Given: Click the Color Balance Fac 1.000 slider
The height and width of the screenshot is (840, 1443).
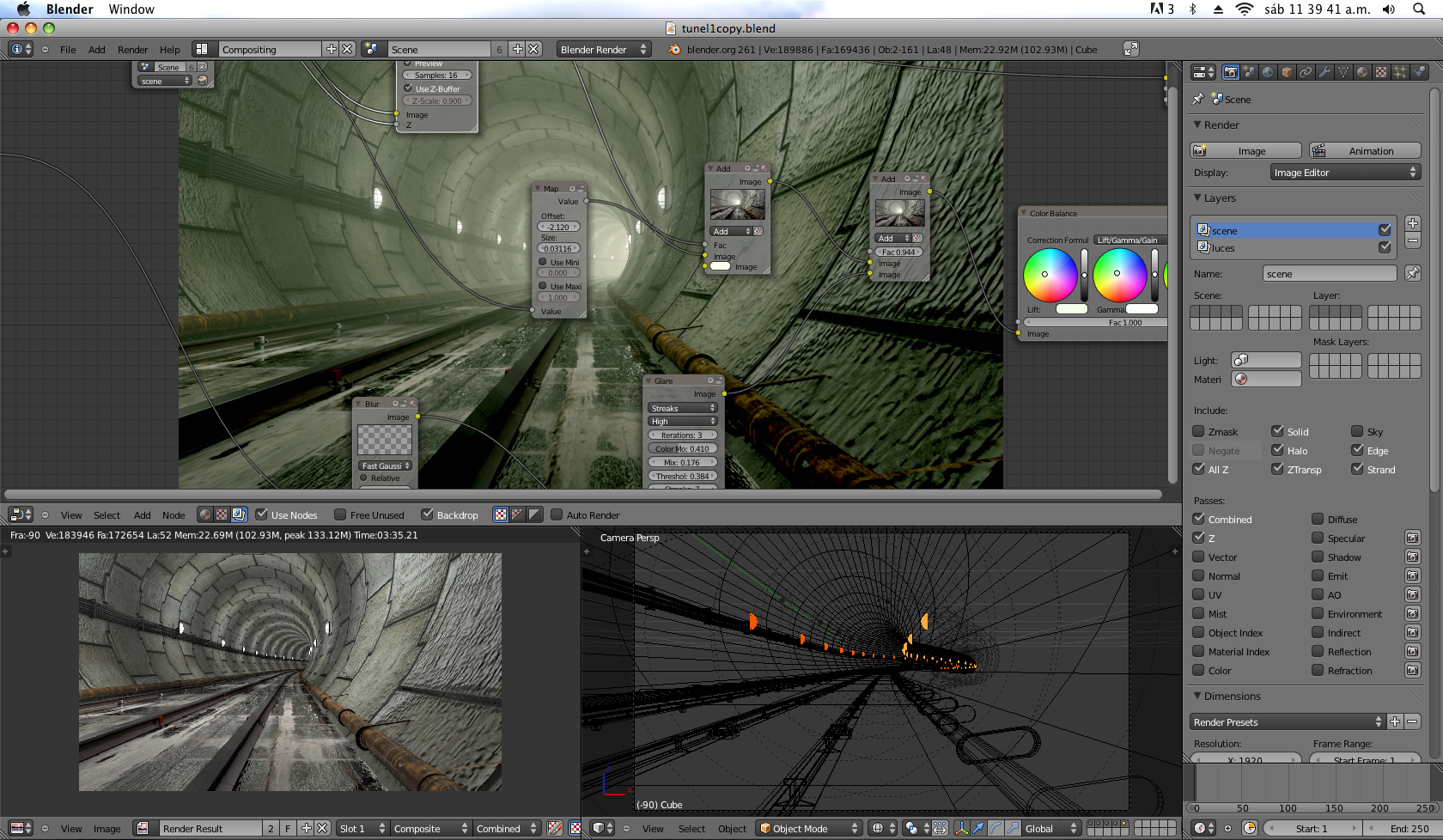Looking at the screenshot, I should point(1095,323).
